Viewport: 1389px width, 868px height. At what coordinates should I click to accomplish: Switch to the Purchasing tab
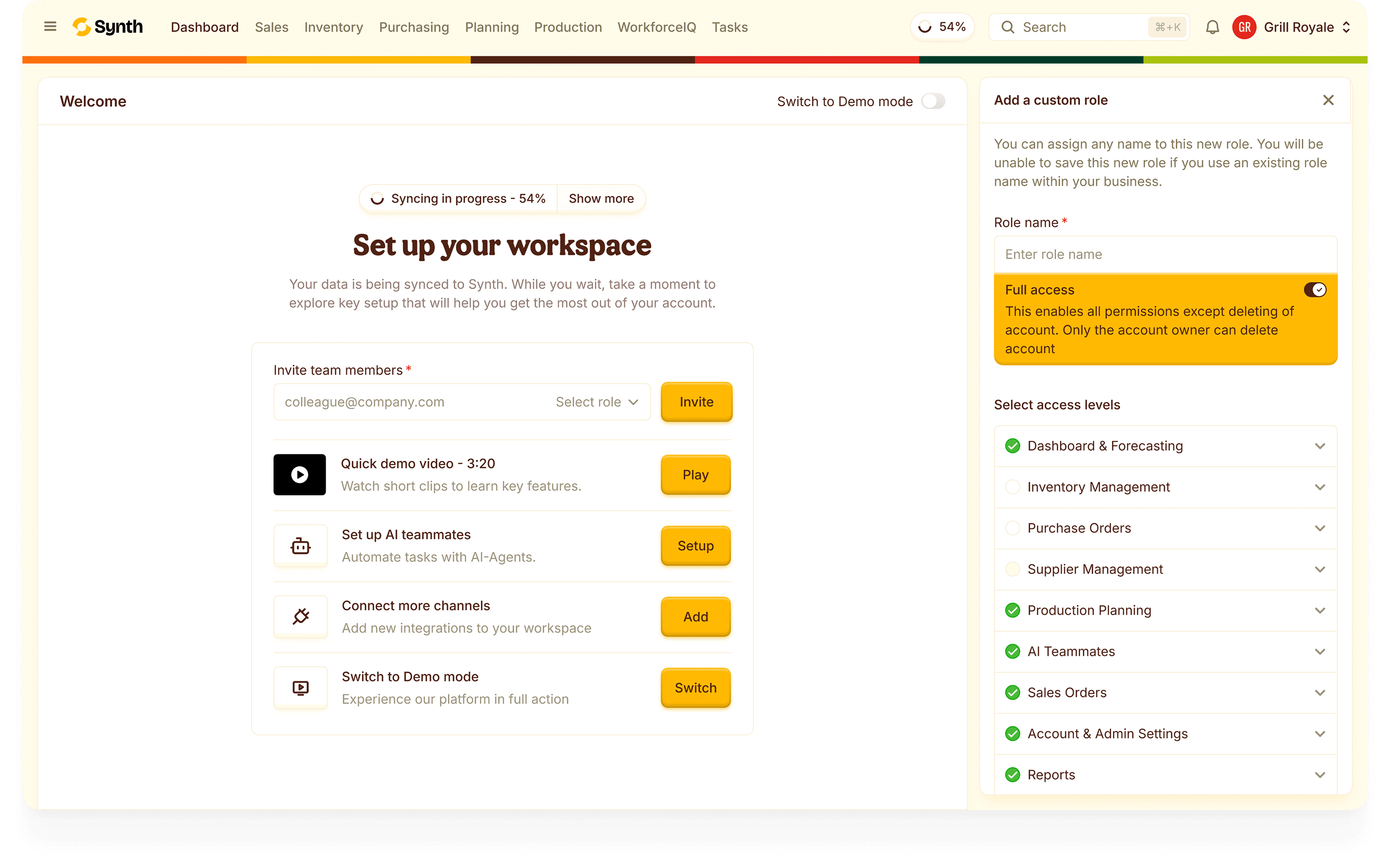[x=414, y=26]
